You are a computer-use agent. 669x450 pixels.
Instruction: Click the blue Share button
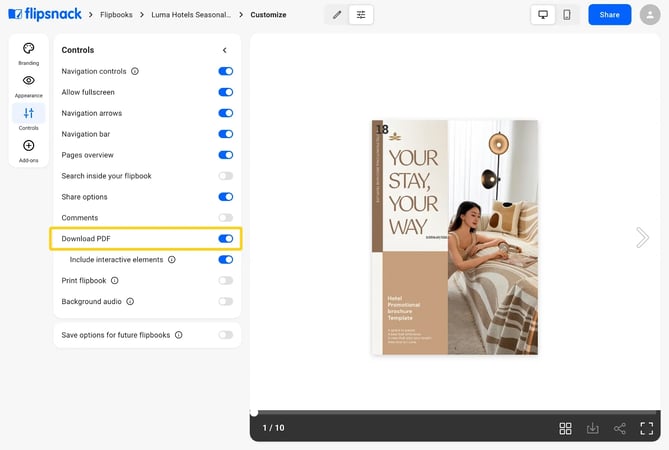609,15
